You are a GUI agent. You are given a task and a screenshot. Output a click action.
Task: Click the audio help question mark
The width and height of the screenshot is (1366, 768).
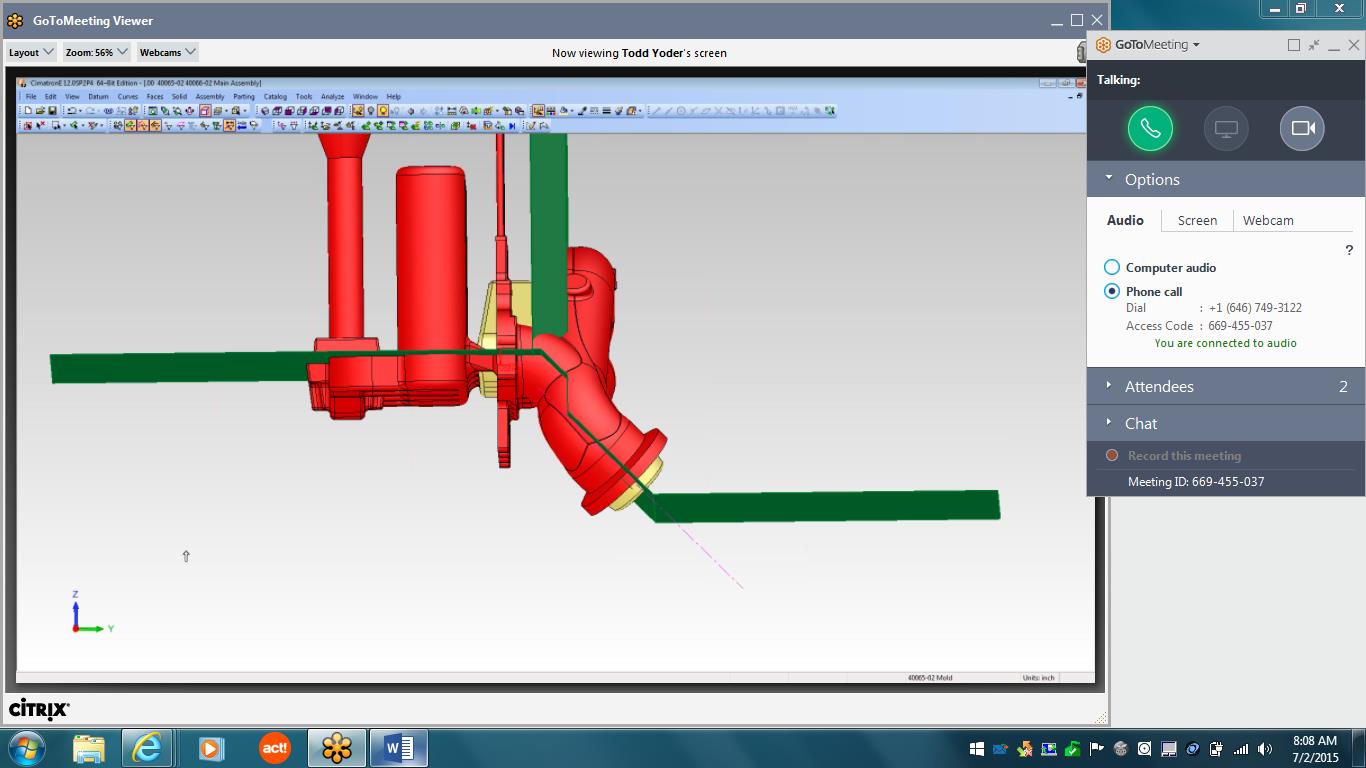pyautogui.click(x=1349, y=250)
